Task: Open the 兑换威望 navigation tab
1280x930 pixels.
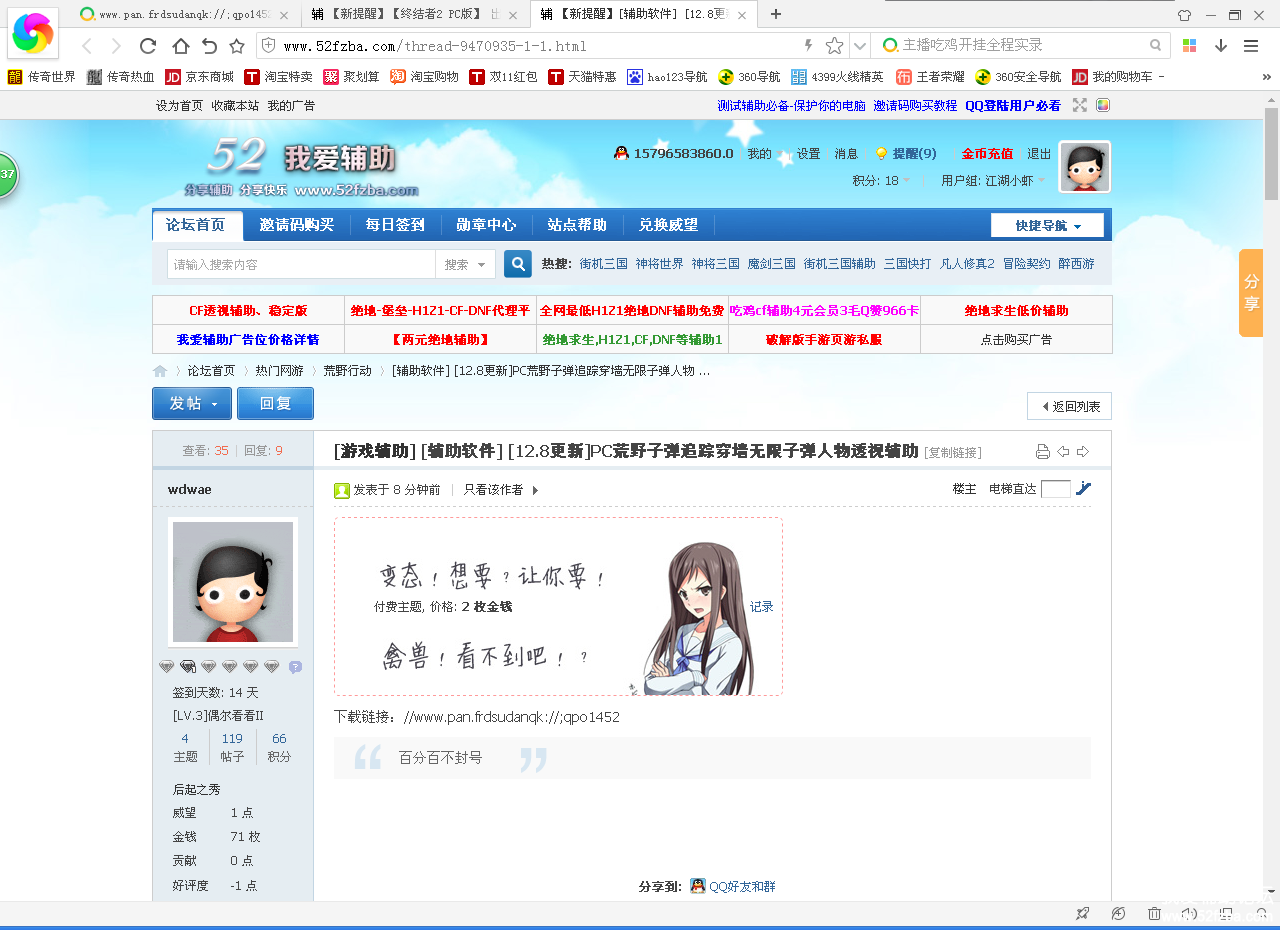Action: (668, 225)
